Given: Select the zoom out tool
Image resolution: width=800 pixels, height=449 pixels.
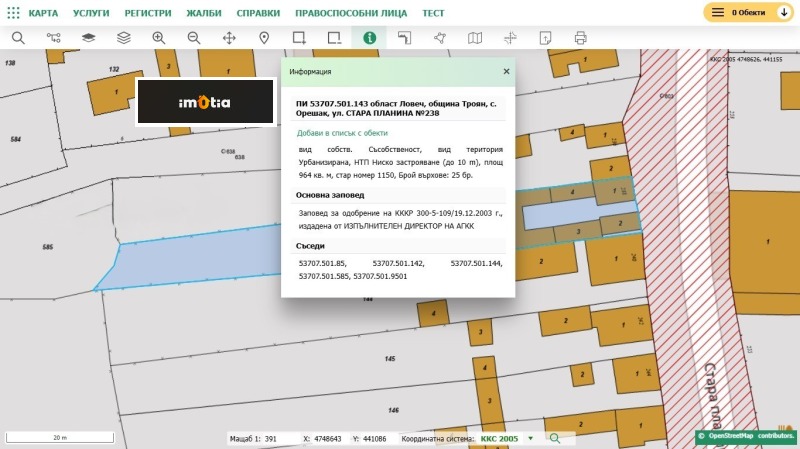Looking at the screenshot, I should (x=193, y=38).
